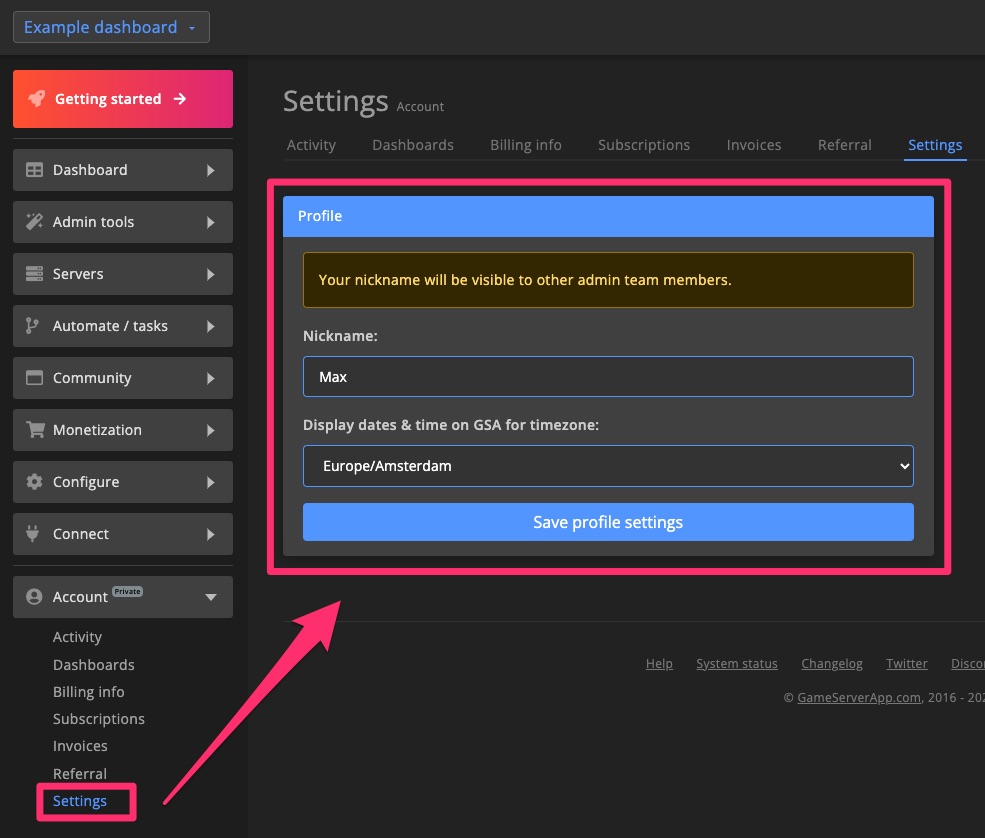Image resolution: width=985 pixels, height=838 pixels.
Task: Click the Community window icon
Action: coord(34,378)
